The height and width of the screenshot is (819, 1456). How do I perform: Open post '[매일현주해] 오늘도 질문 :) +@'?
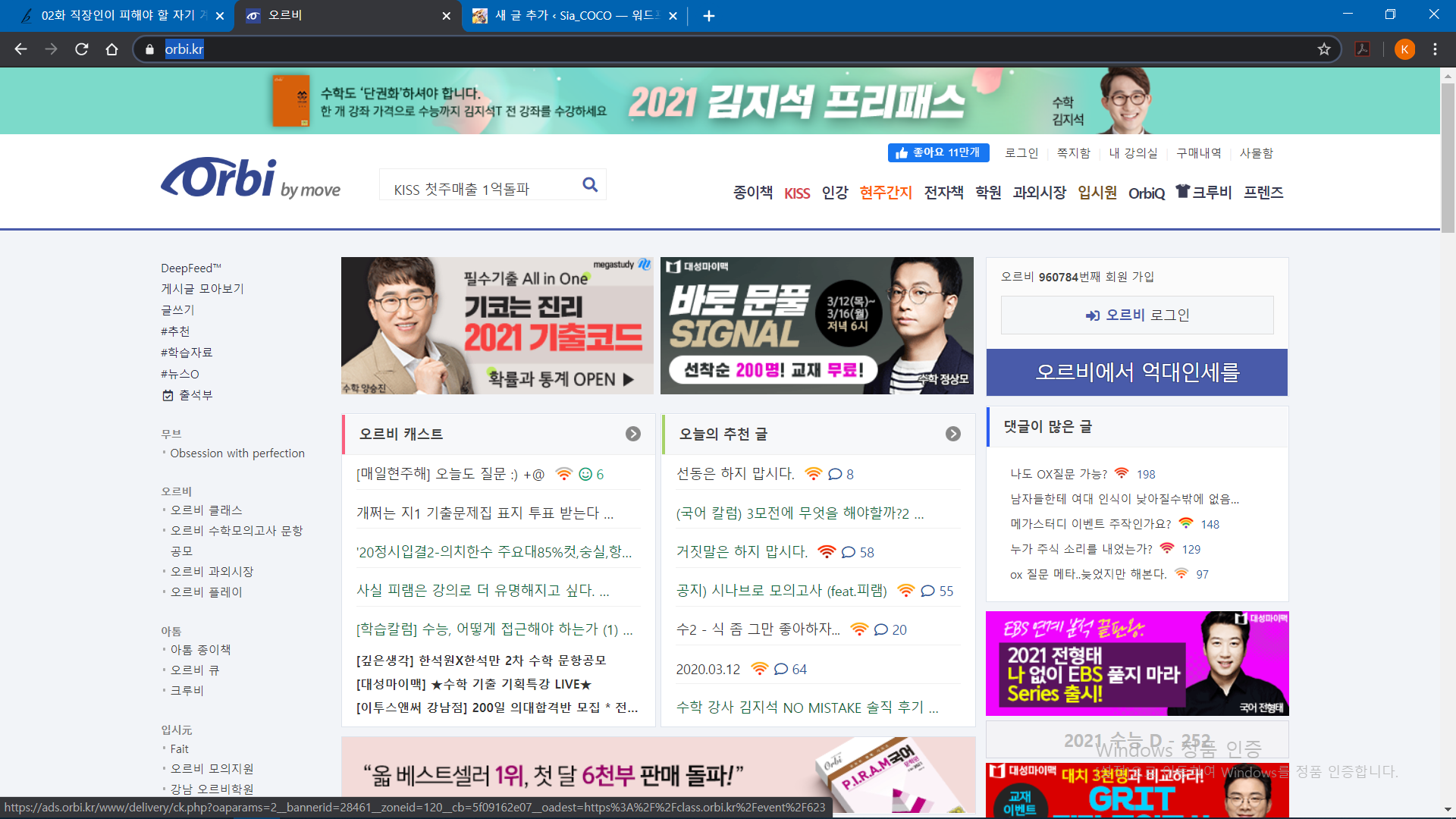coord(450,474)
